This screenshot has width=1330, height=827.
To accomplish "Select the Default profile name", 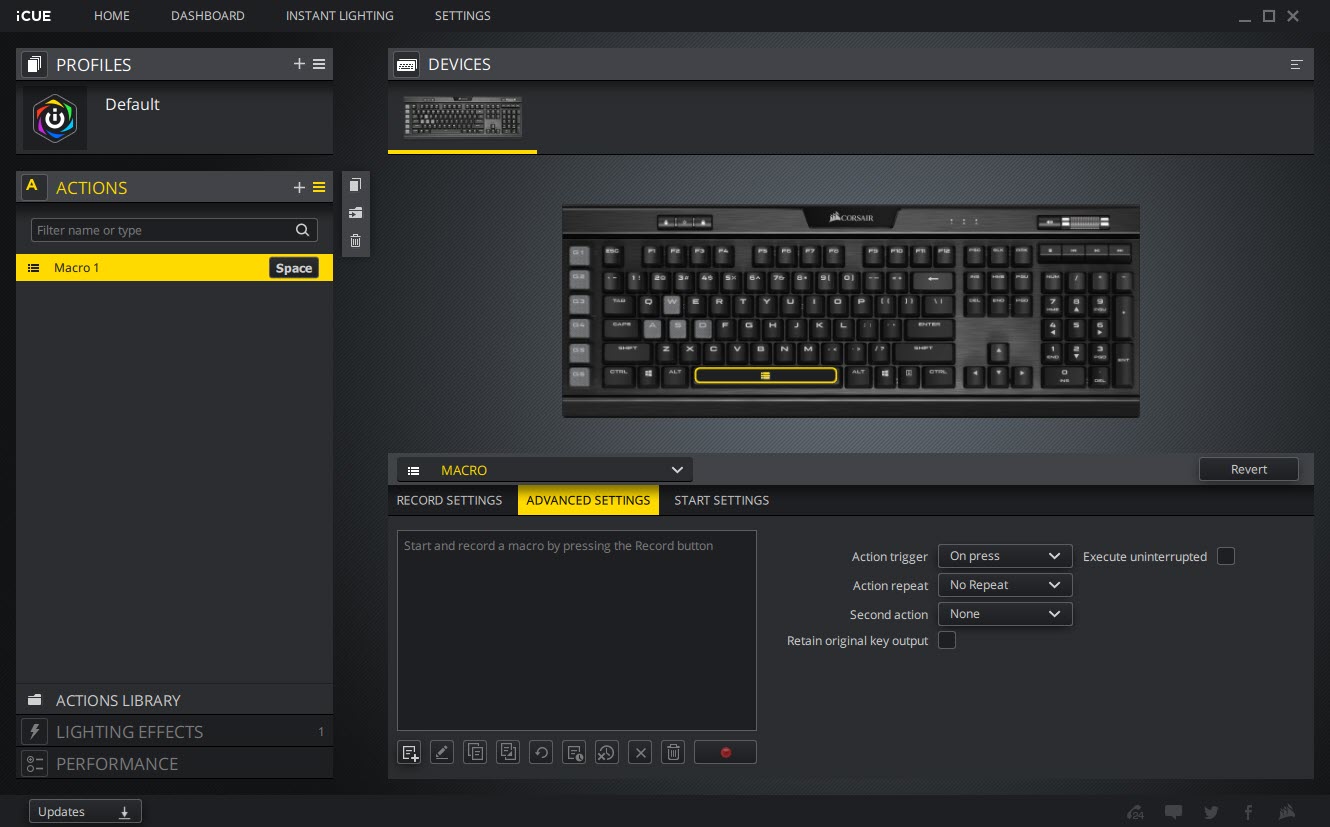I will 132,104.
